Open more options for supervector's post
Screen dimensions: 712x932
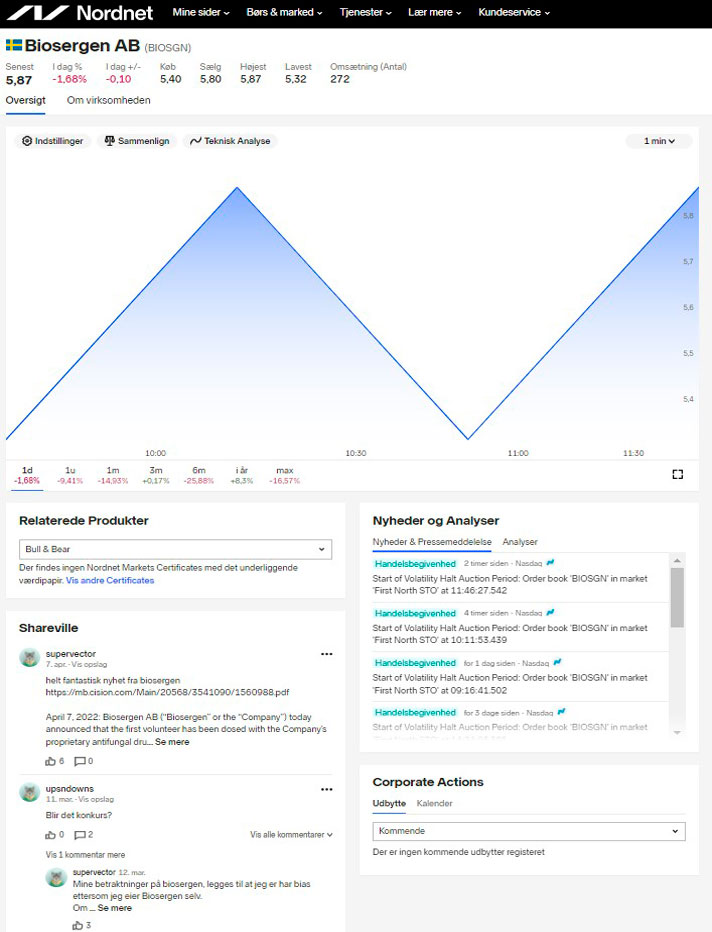(327, 654)
